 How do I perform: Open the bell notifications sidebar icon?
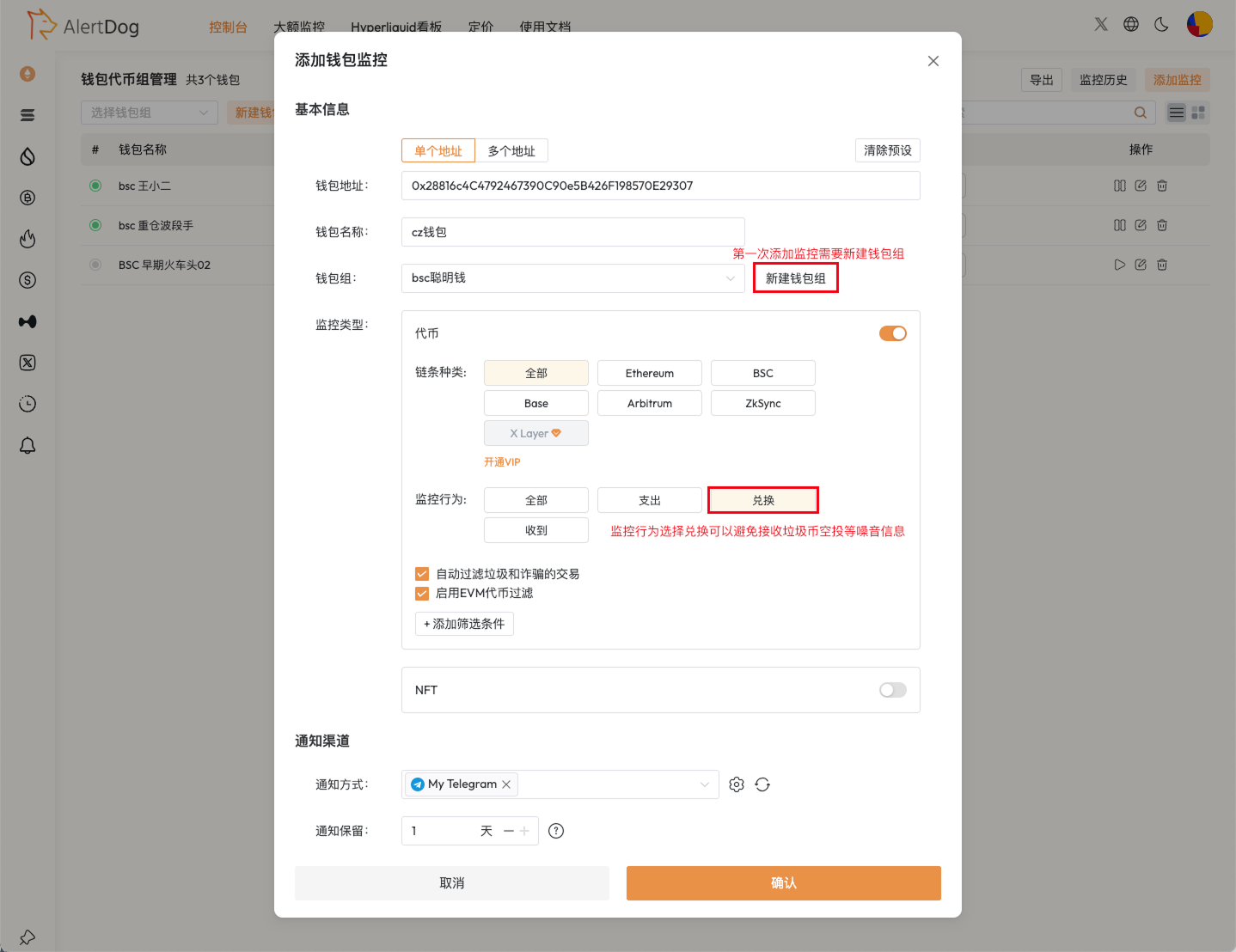[28, 445]
